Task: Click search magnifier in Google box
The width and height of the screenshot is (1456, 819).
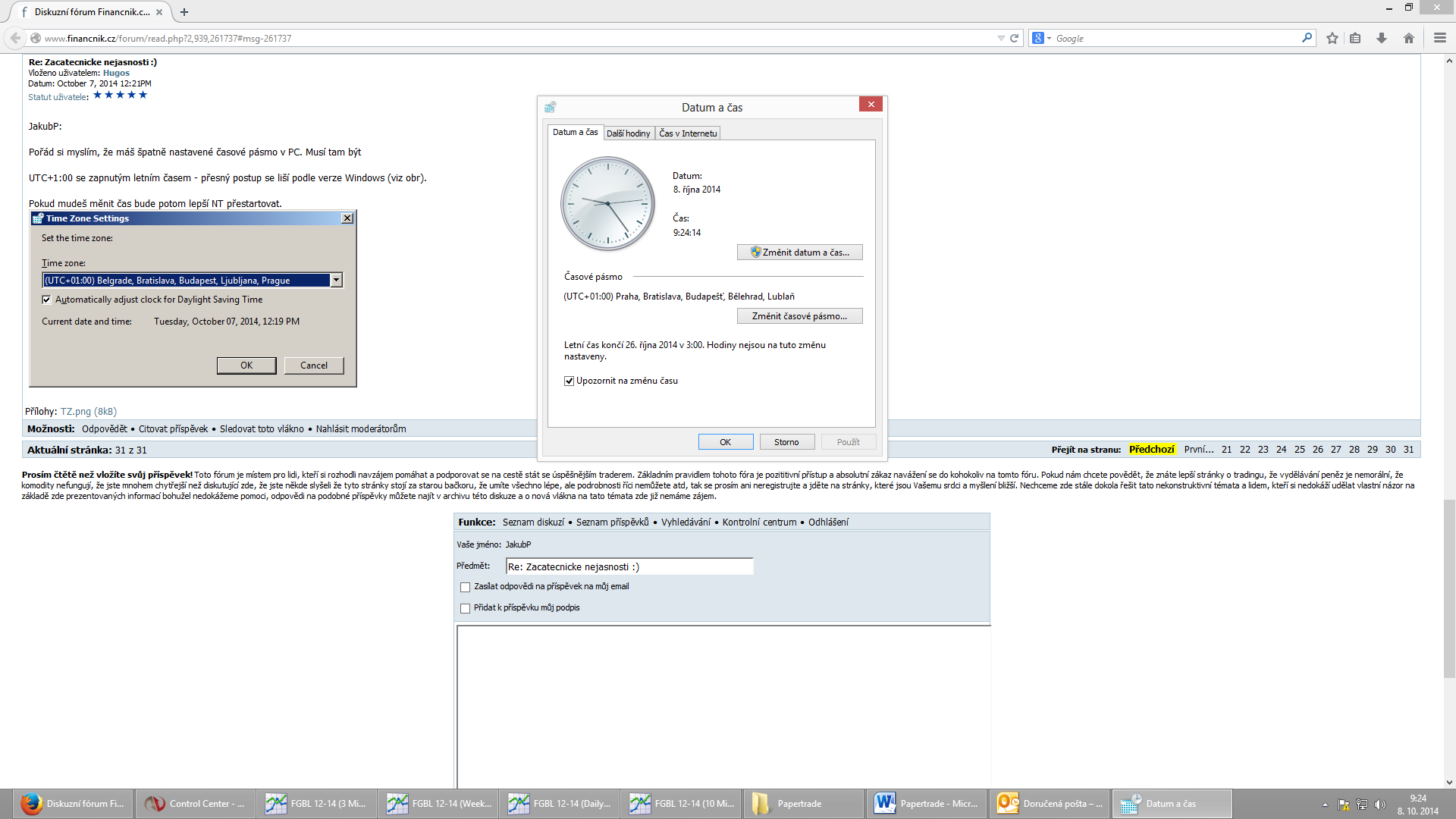Action: pos(1307,38)
